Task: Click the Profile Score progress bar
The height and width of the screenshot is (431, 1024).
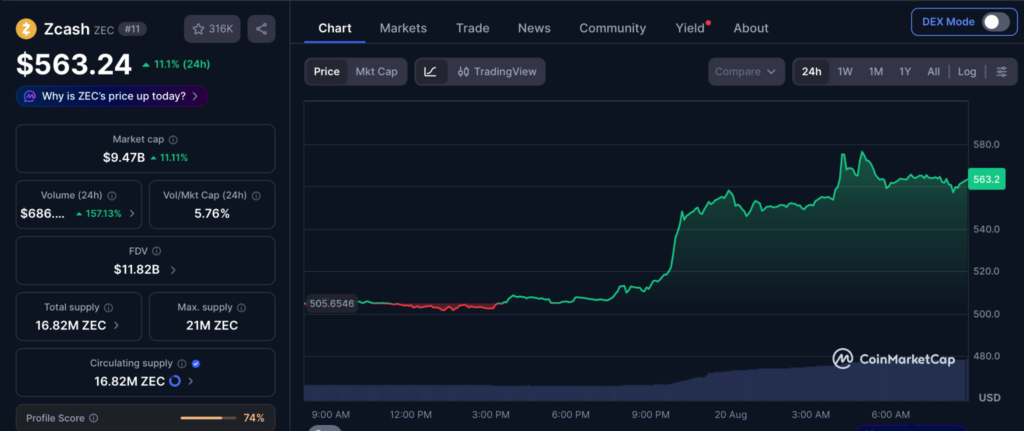Action: point(210,418)
